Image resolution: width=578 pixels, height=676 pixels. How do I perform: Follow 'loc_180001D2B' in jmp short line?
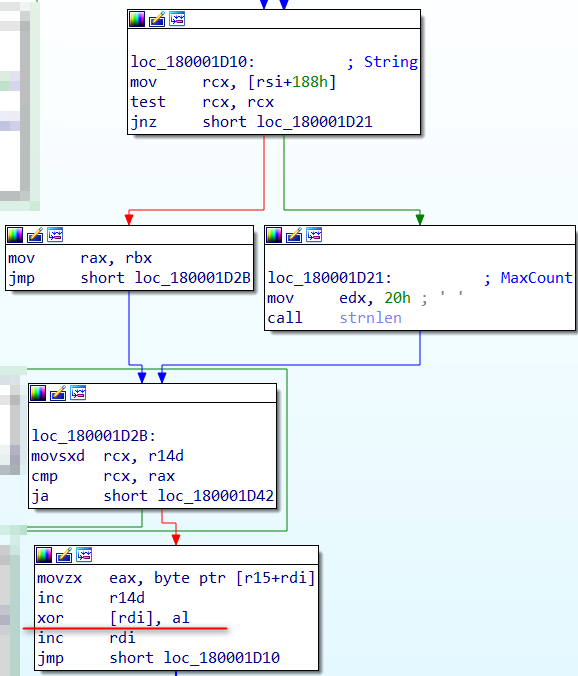[x=193, y=278]
